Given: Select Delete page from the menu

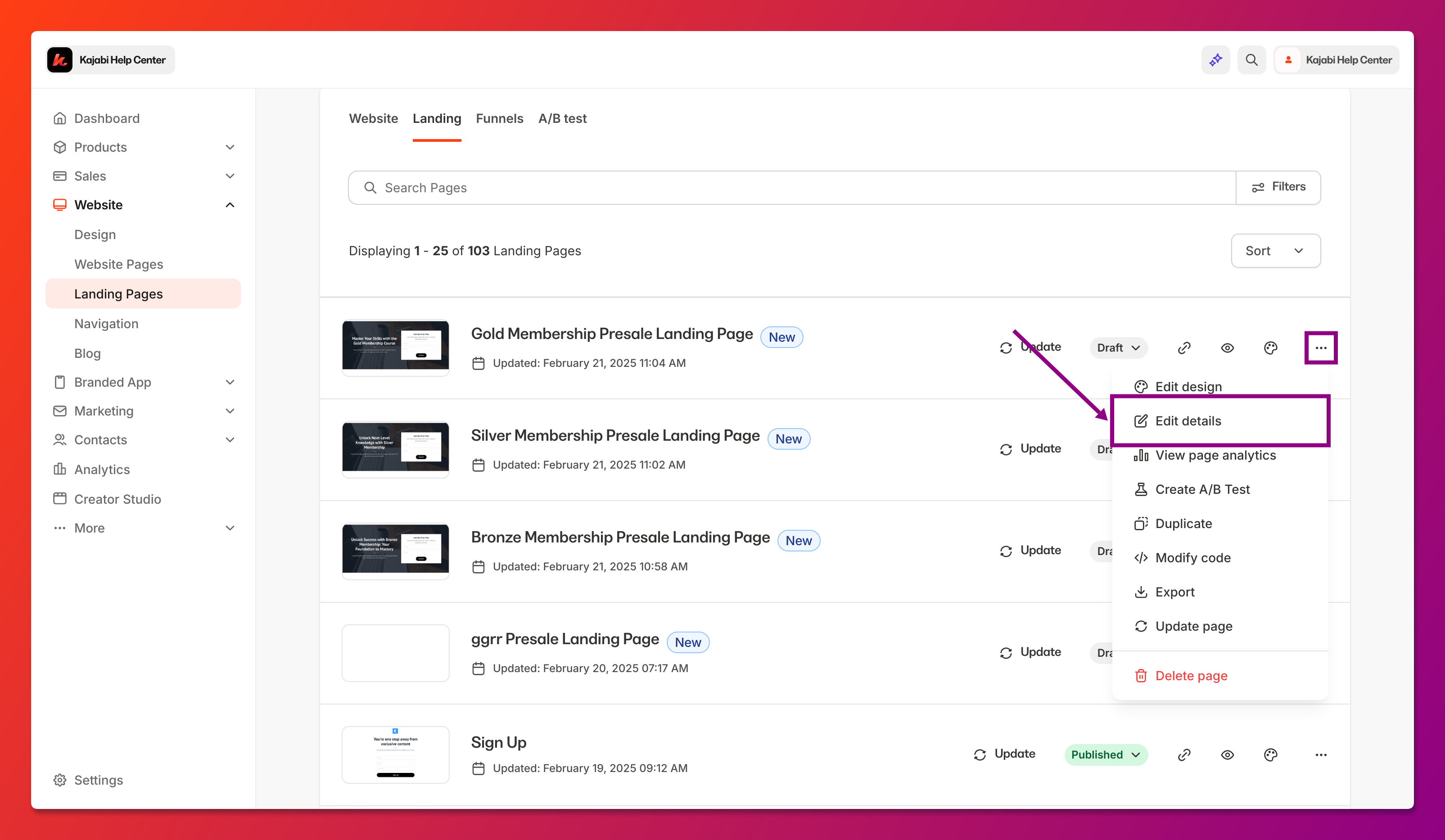Looking at the screenshot, I should (x=1219, y=675).
